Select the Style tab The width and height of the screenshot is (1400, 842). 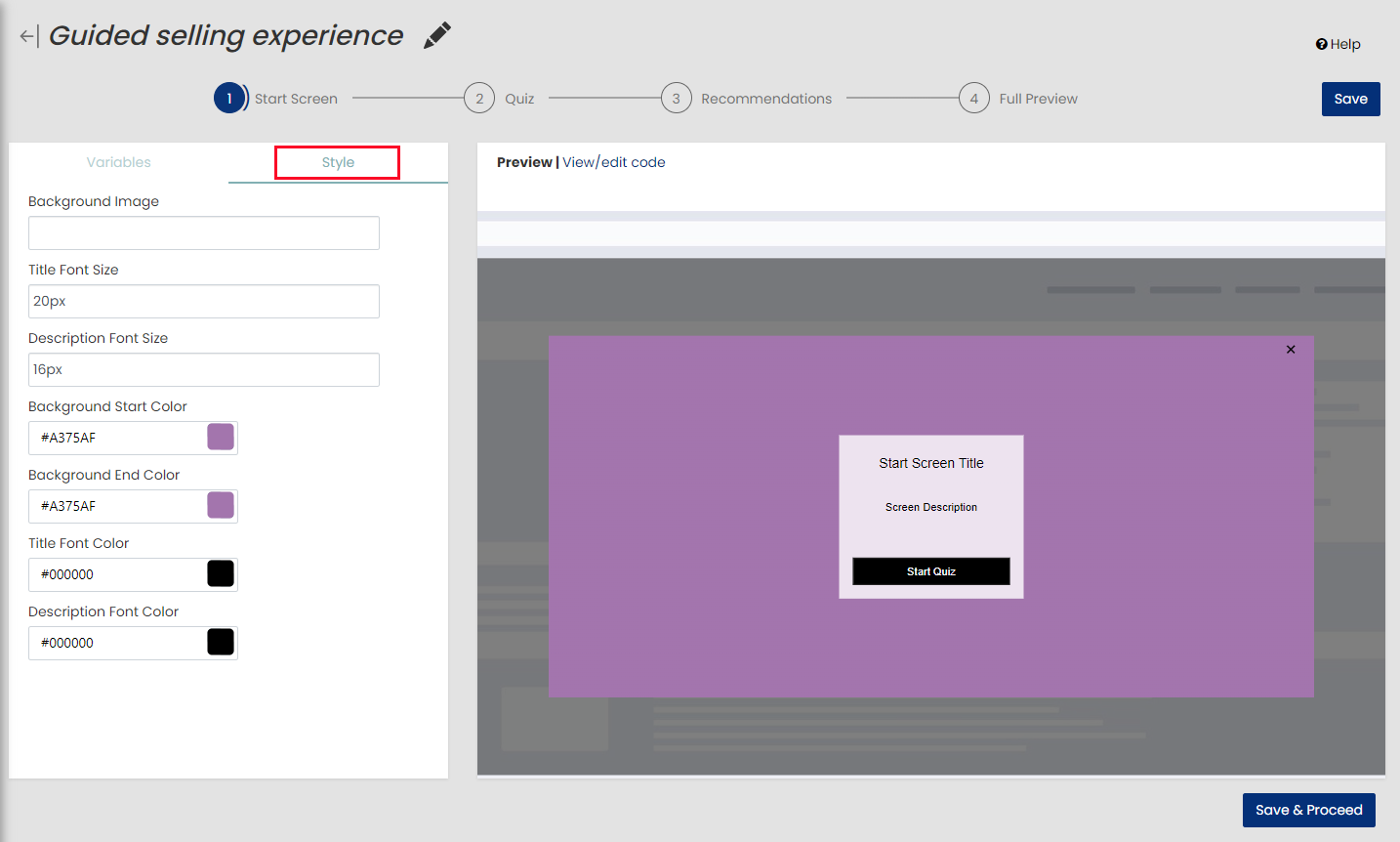pyautogui.click(x=338, y=162)
